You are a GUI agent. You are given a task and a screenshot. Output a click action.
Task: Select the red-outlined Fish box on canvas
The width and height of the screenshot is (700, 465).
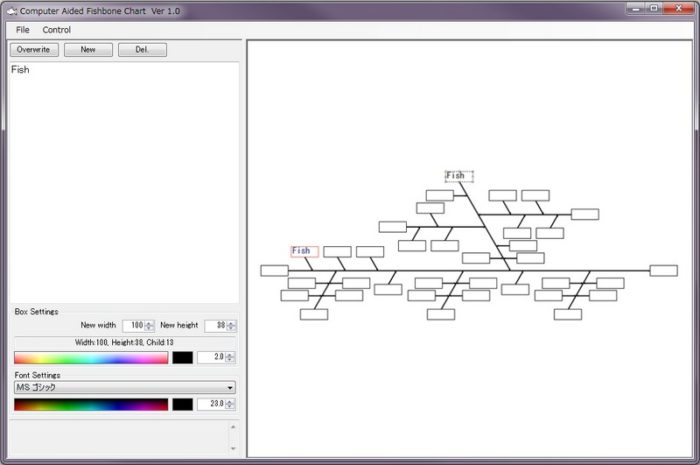pos(304,251)
